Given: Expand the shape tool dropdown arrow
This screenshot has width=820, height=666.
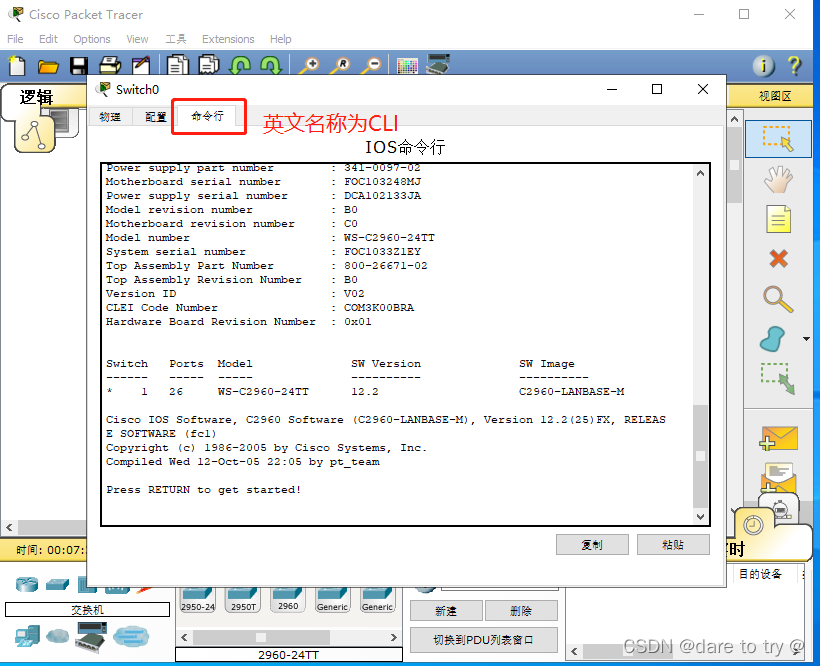Looking at the screenshot, I should tap(806, 339).
